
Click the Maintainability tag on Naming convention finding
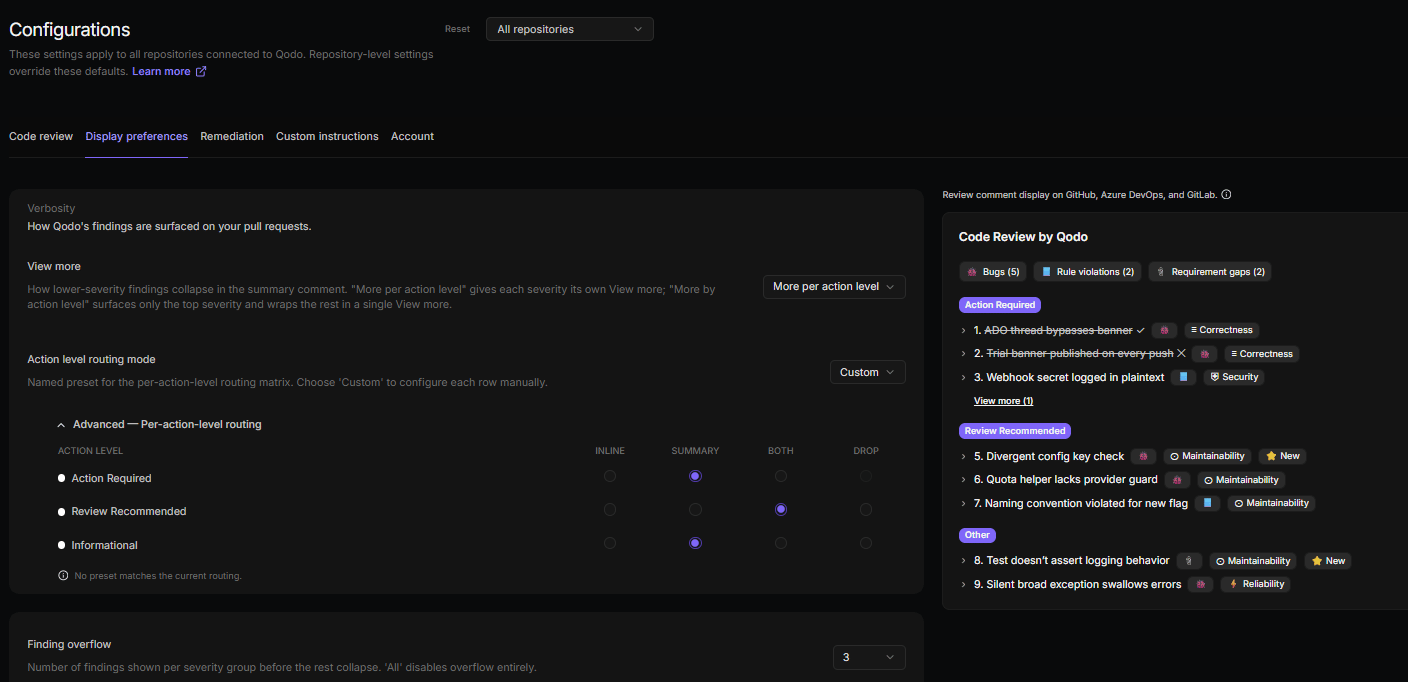(x=1272, y=503)
